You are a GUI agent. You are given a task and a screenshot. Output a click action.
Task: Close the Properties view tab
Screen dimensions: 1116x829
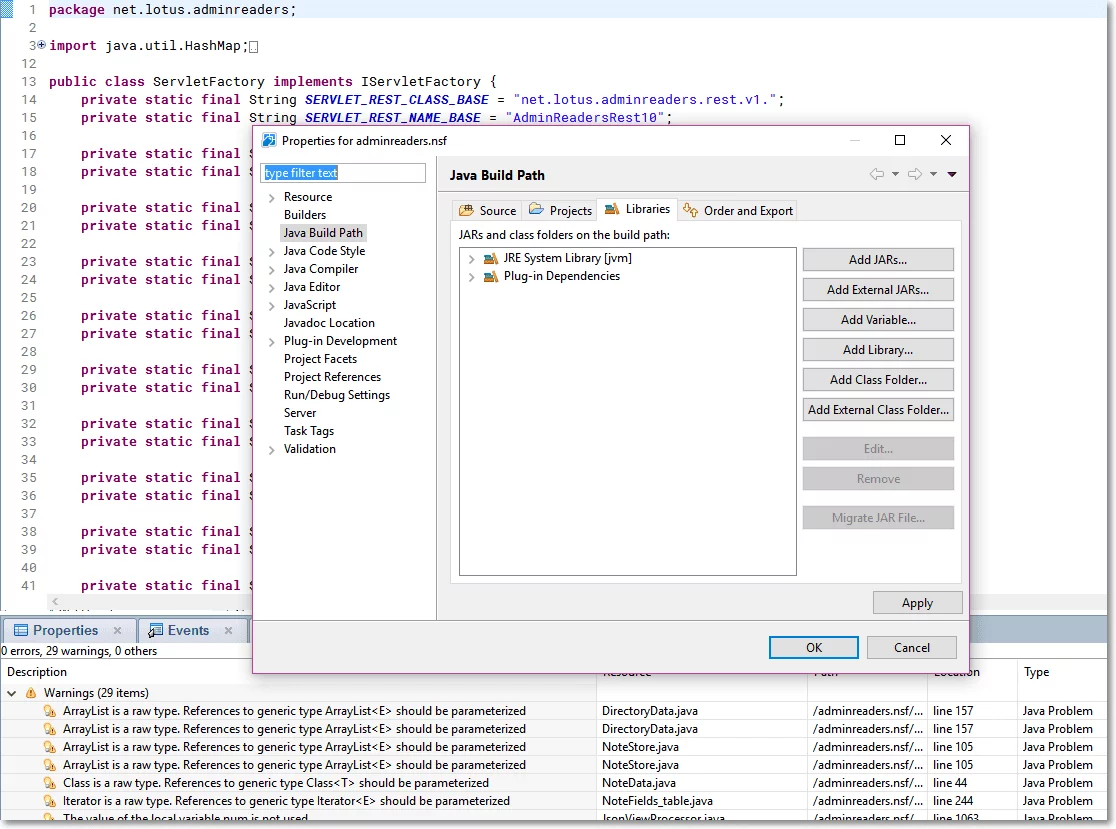point(118,631)
